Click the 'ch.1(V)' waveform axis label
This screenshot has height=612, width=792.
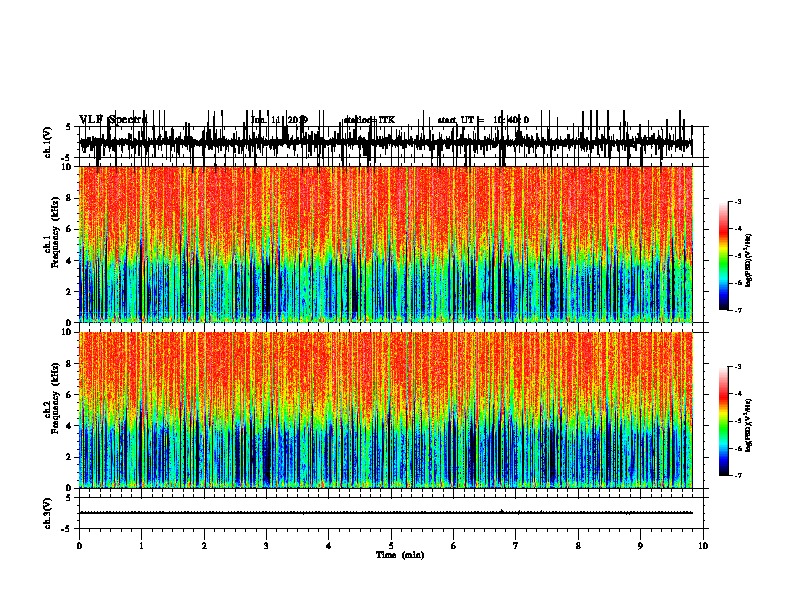(48, 142)
